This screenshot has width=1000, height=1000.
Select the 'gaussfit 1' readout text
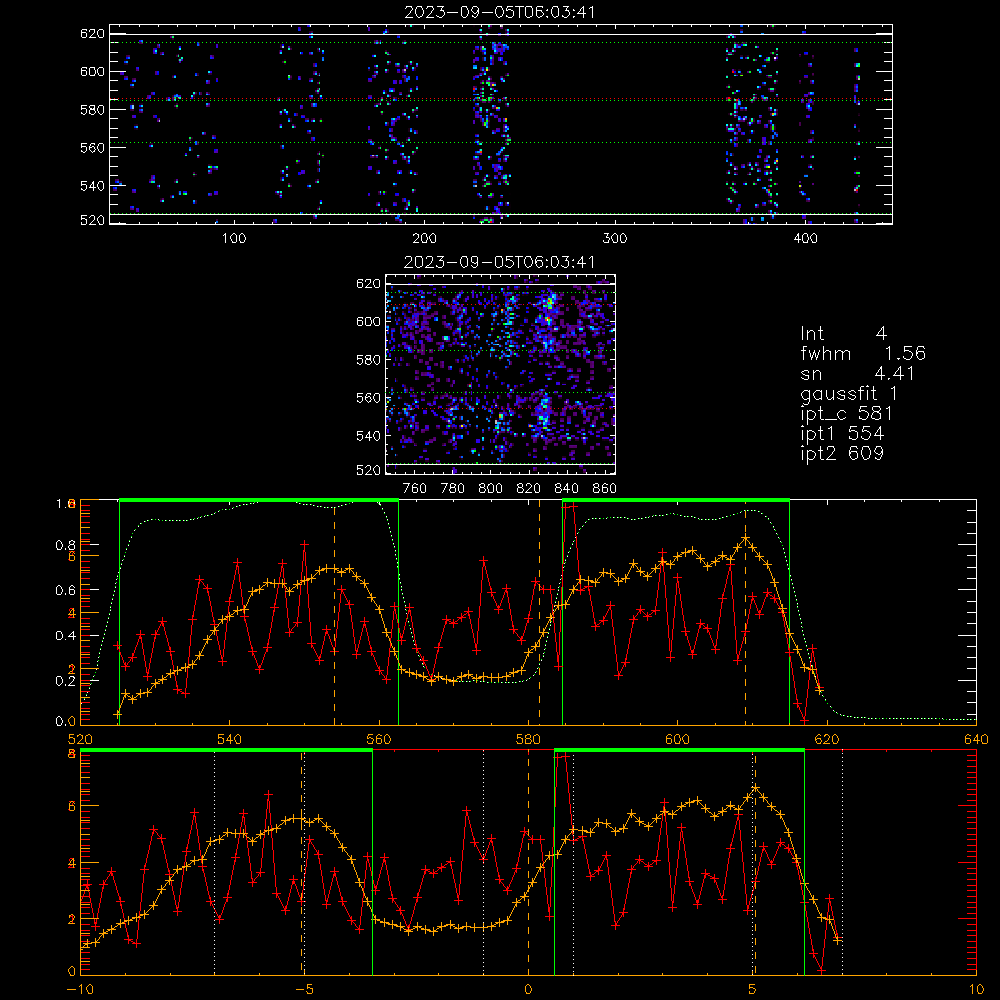[849, 393]
